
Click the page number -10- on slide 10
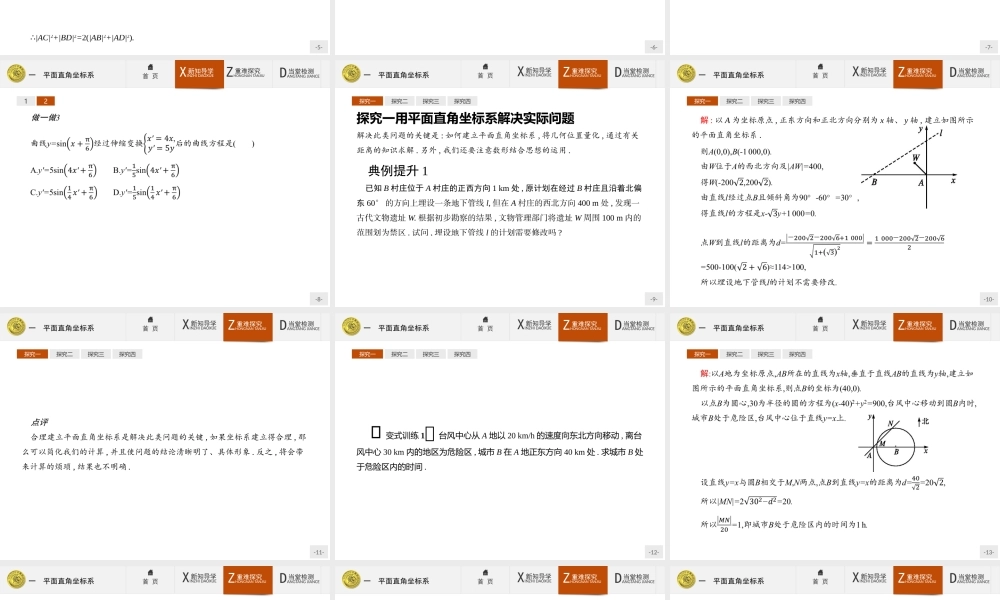[x=988, y=298]
